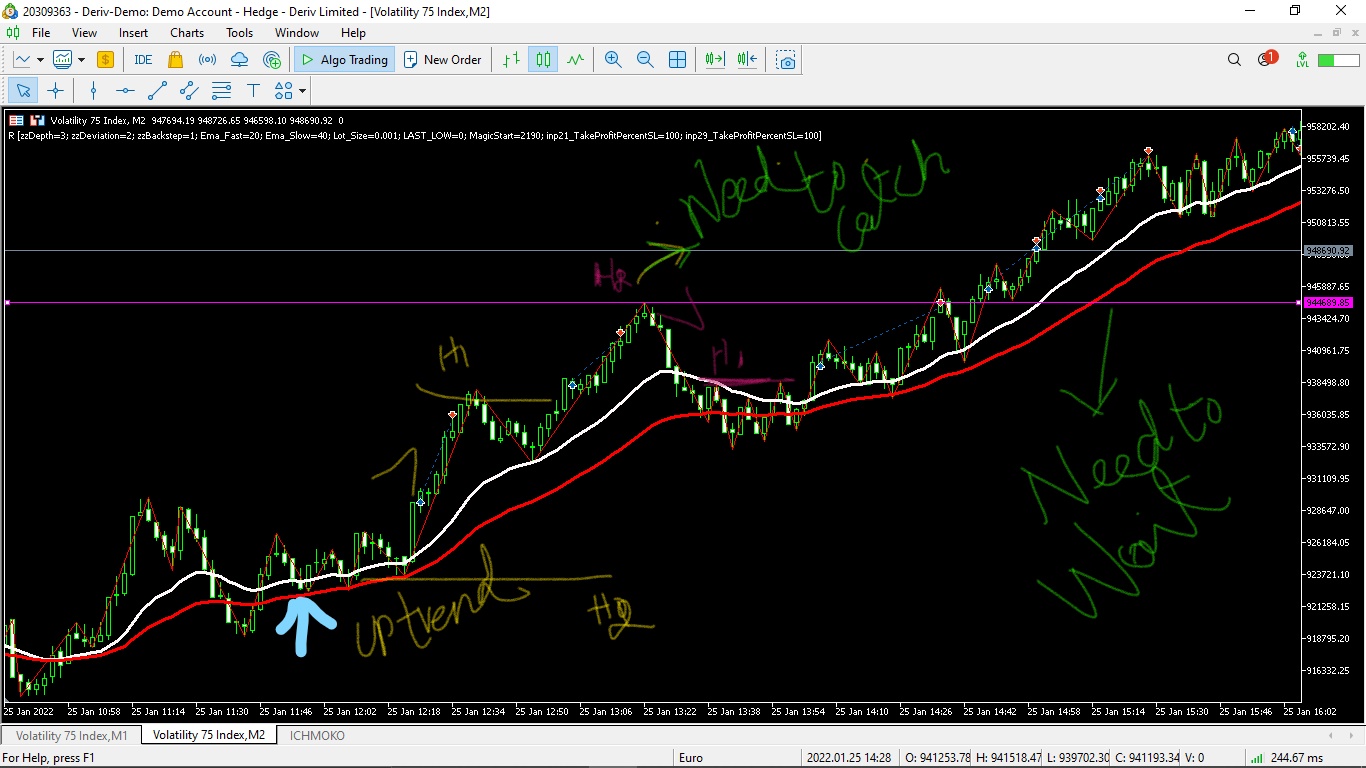Switch chart to line chart mode
Viewport: 1366px width, 768px height.
coord(575,60)
